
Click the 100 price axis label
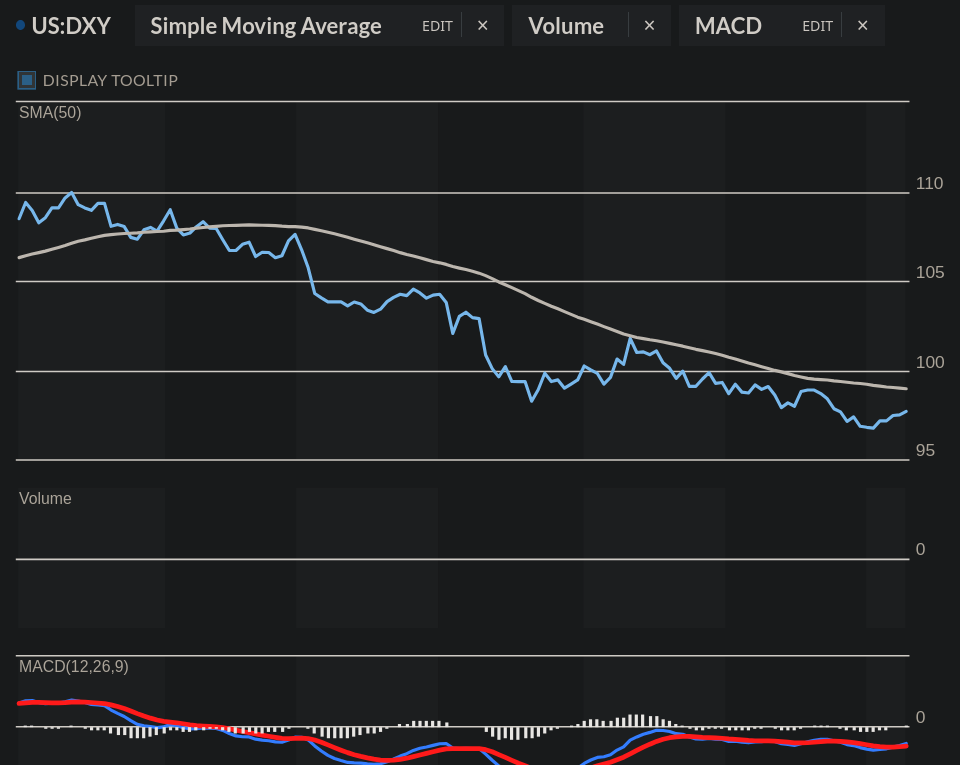point(929,362)
